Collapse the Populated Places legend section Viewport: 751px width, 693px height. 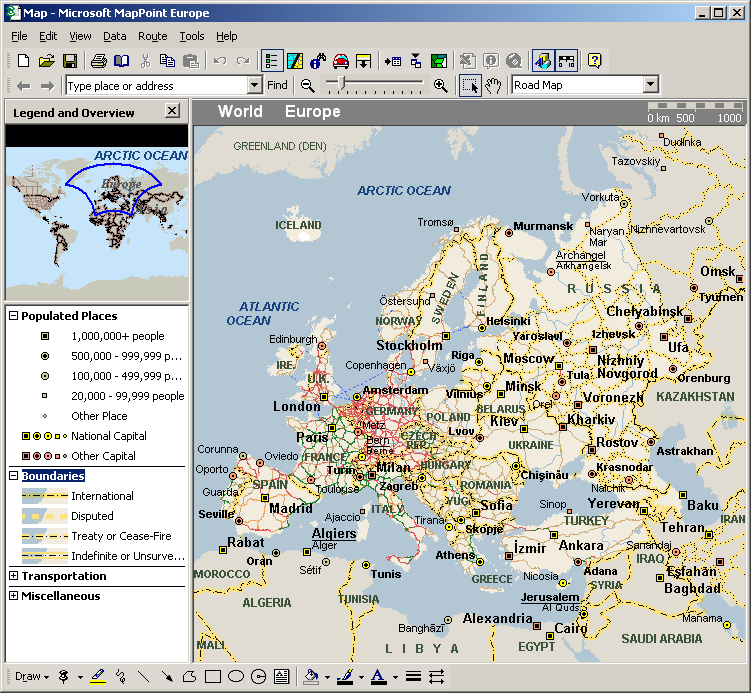click(x=13, y=316)
